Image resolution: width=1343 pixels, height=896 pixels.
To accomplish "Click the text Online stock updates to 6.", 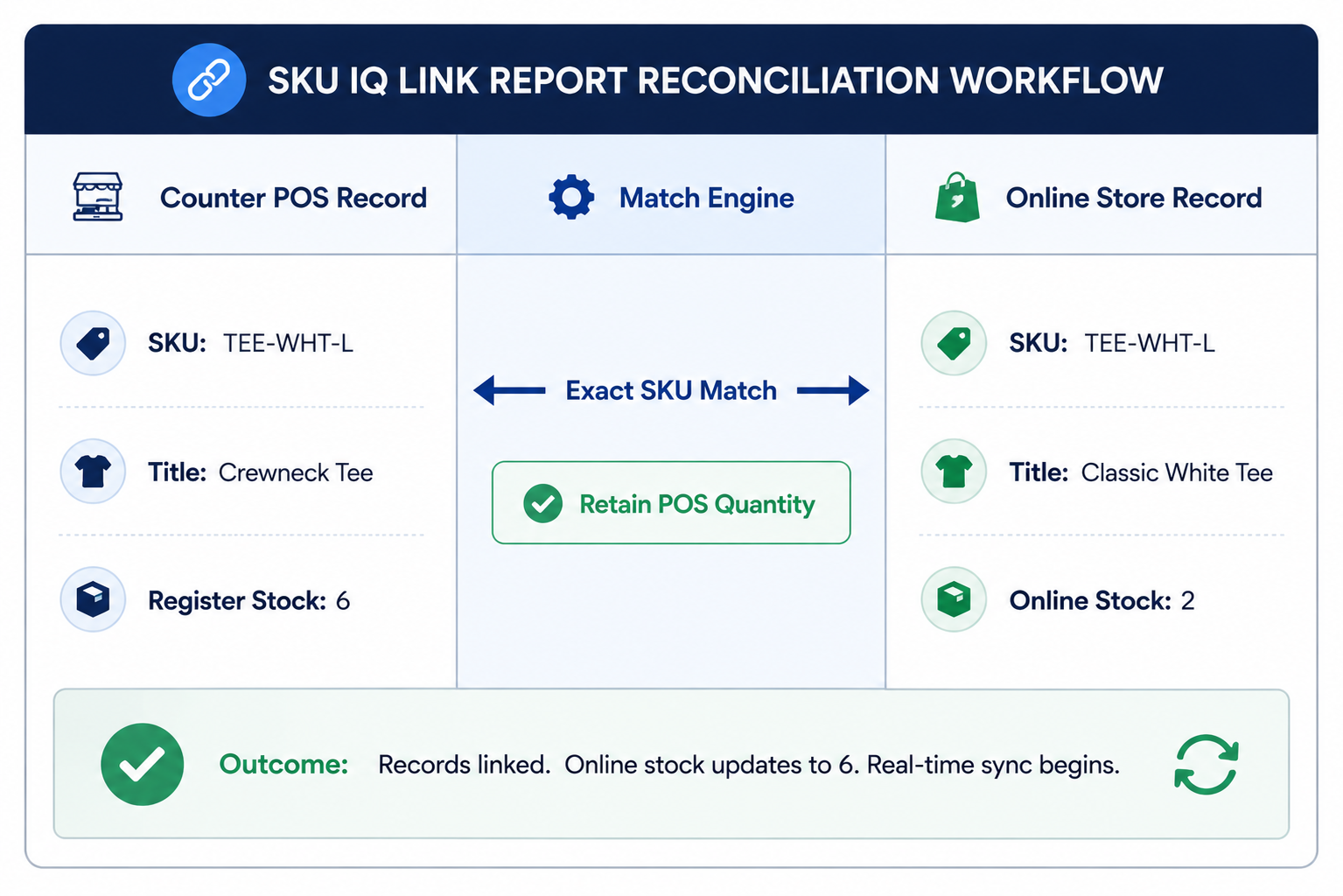I will 711,765.
